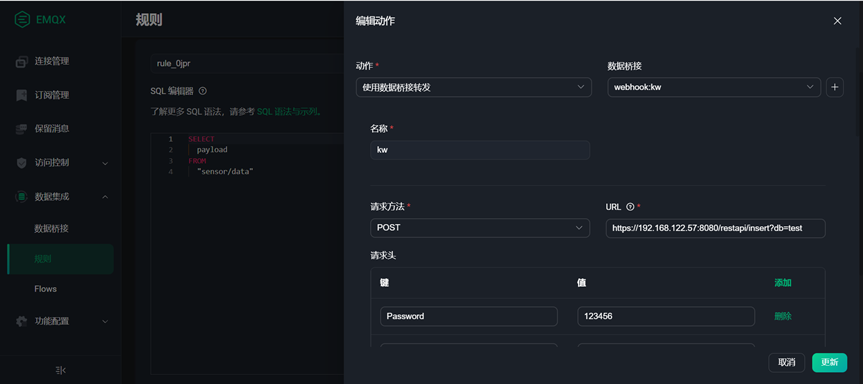Screen dimensions: 863x384
Task: Add a new data bridge with plus button
Action: (835, 87)
